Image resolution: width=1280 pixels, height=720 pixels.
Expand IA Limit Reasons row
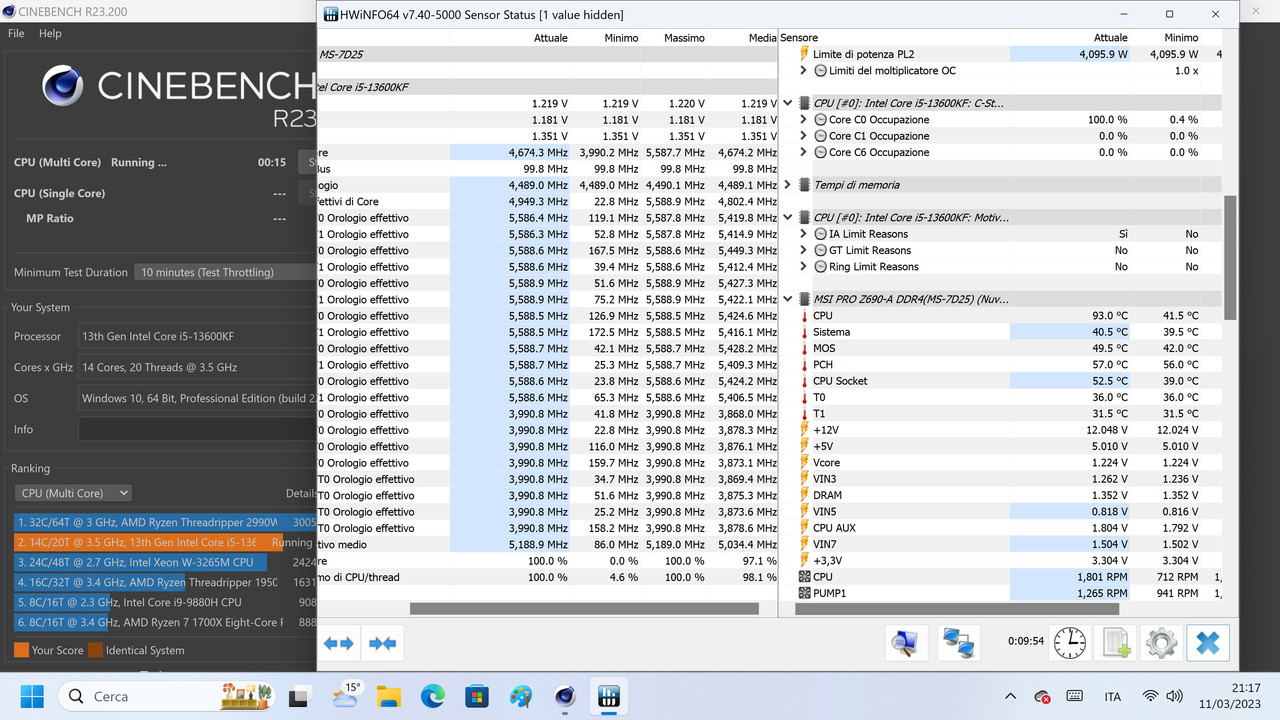(804, 234)
